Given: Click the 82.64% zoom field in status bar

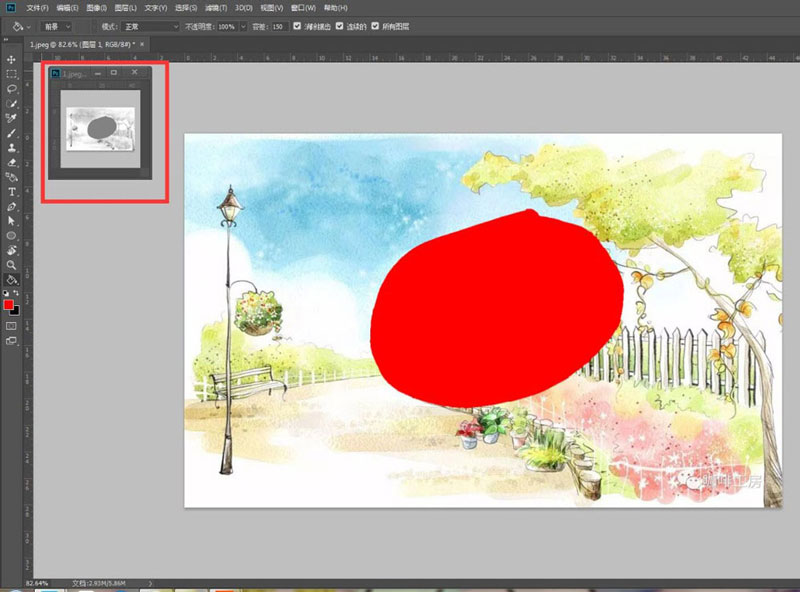Looking at the screenshot, I should point(37,583).
